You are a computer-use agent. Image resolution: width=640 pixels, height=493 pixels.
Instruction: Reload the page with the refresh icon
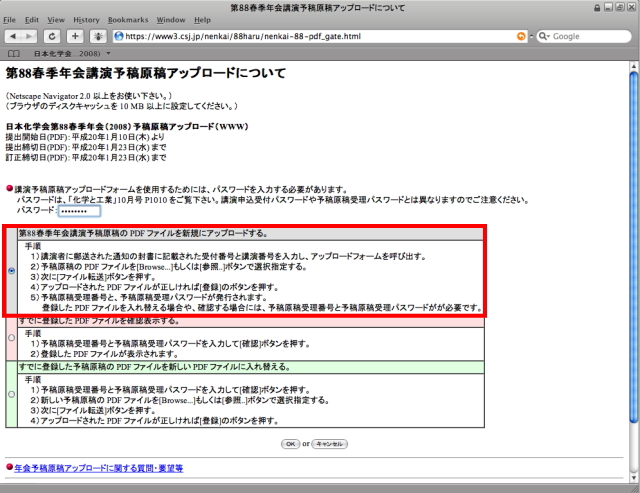(x=51, y=36)
